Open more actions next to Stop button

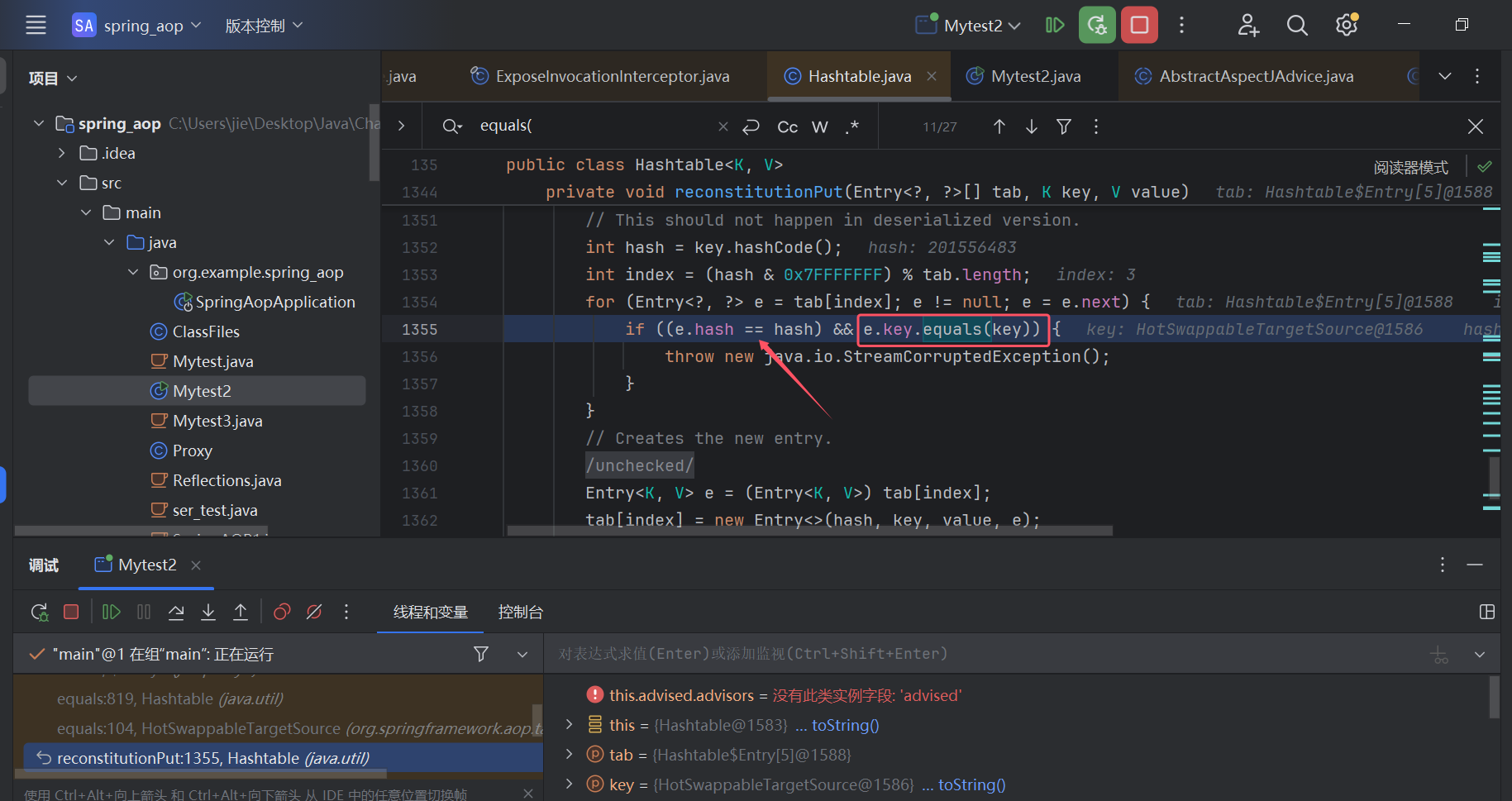point(1181,26)
